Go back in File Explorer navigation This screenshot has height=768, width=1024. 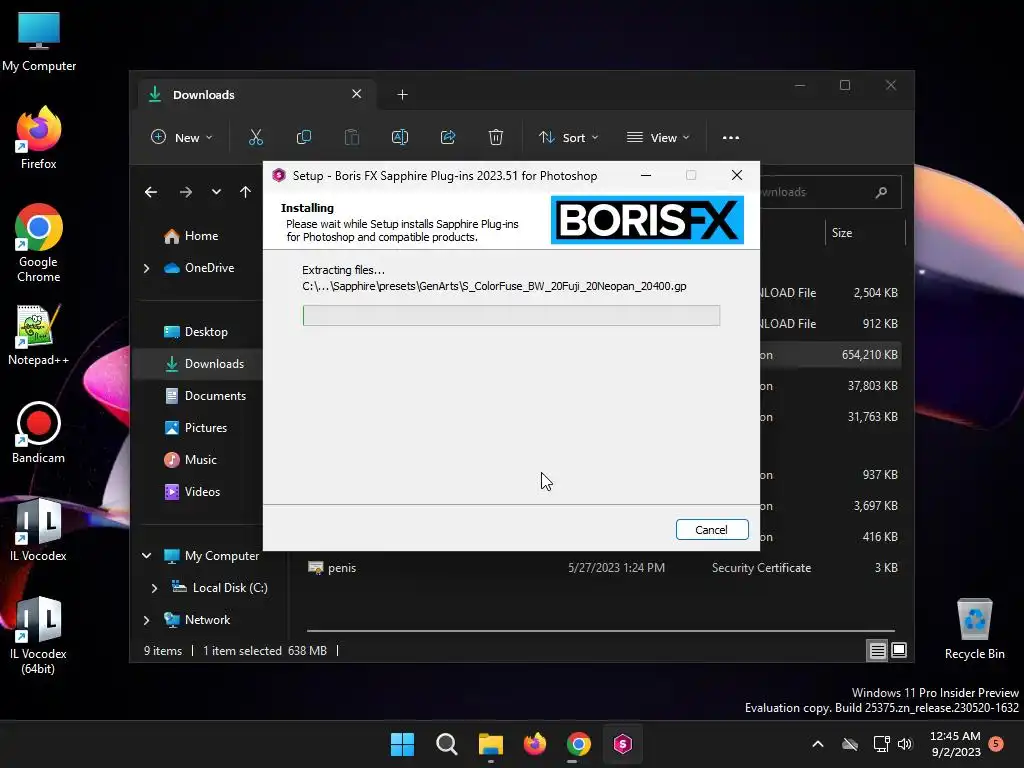point(151,192)
